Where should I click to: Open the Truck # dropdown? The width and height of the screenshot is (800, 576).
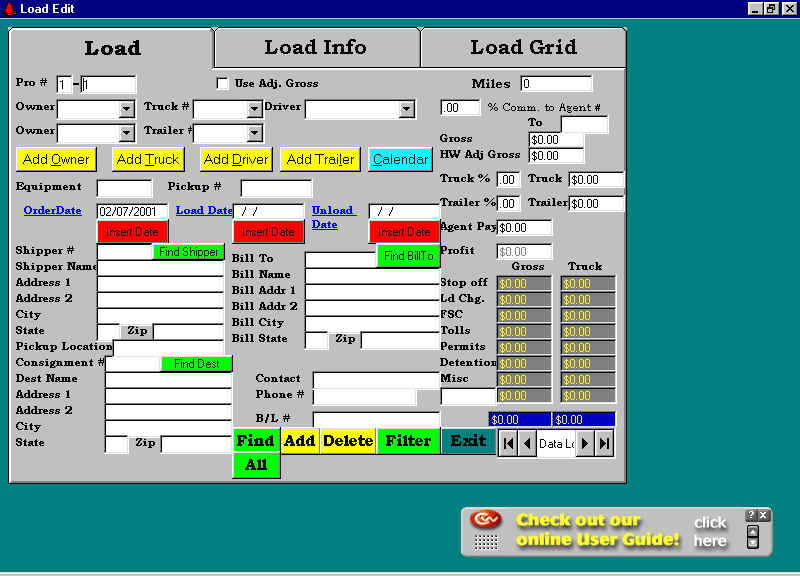(x=254, y=109)
